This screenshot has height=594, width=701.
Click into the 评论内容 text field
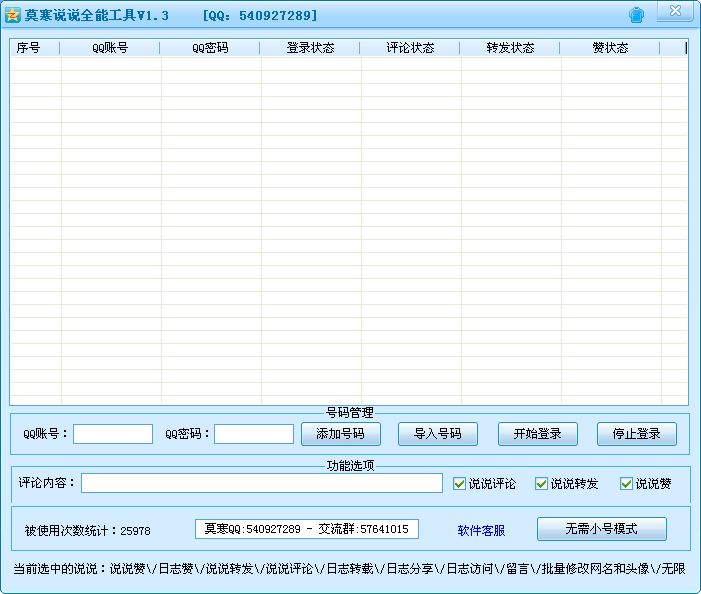click(262, 483)
